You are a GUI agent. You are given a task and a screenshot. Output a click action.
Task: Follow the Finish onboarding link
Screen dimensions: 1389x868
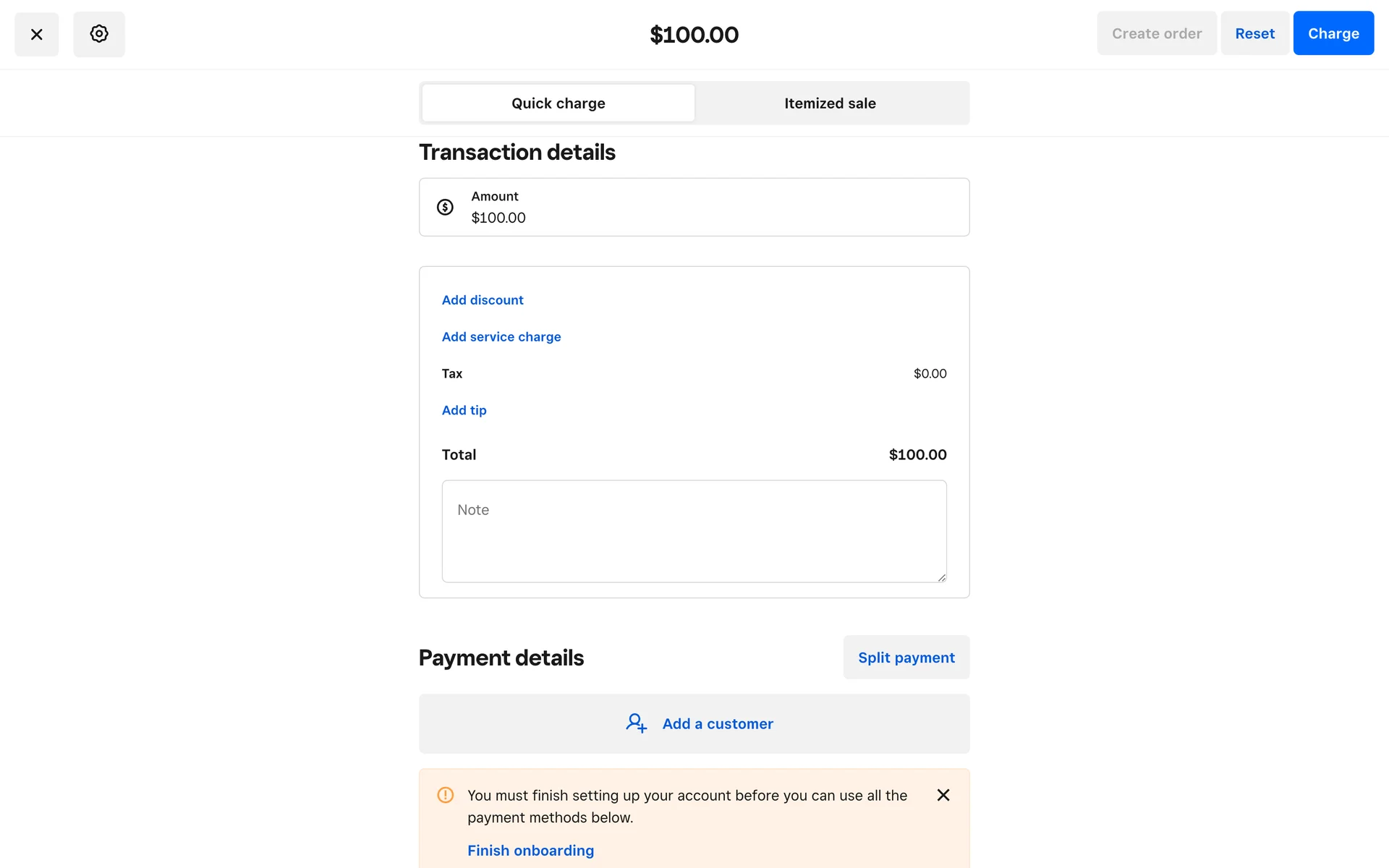click(x=530, y=851)
